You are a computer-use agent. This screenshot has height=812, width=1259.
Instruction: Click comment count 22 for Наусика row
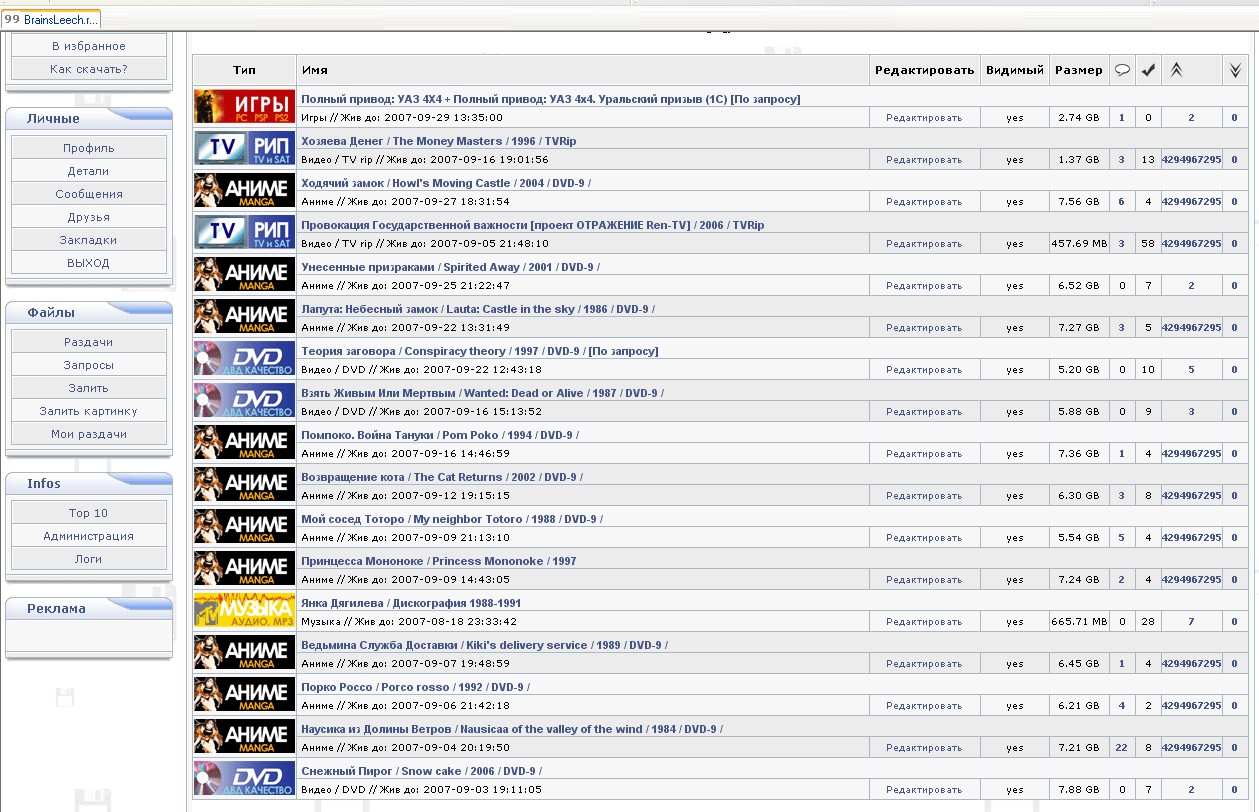(1121, 747)
